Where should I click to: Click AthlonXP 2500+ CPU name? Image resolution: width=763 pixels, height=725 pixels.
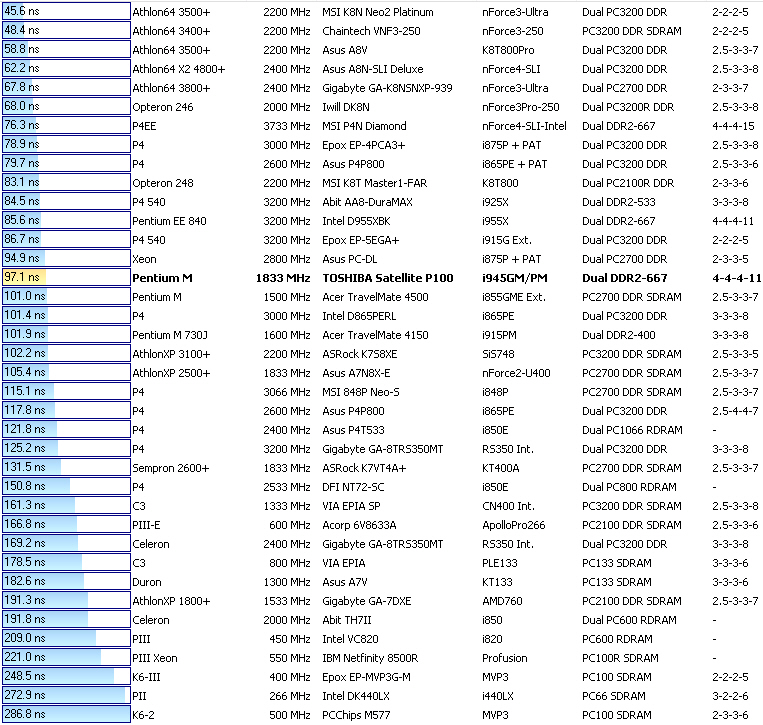click(x=171, y=373)
